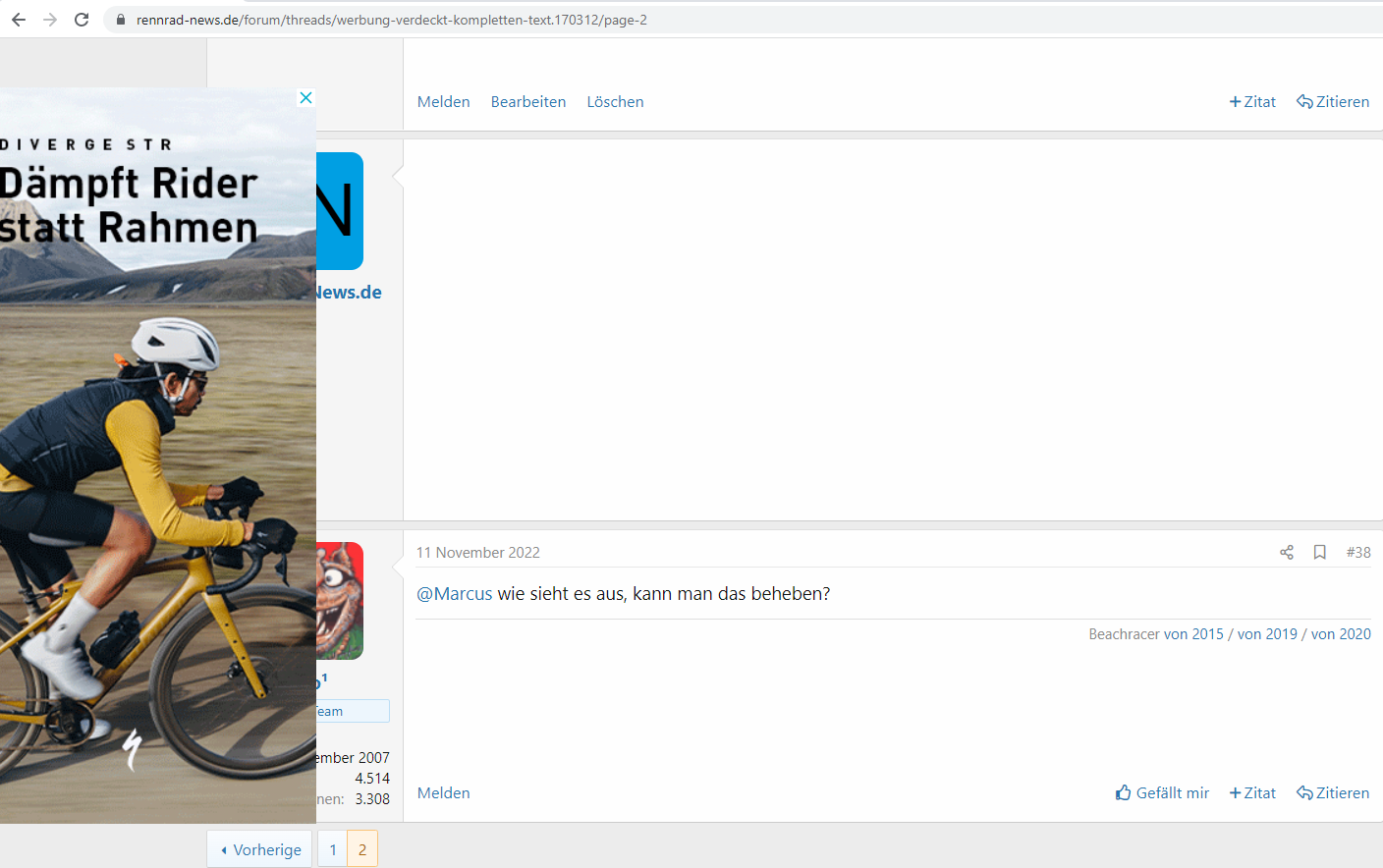The height and width of the screenshot is (868, 1383).
Task: Bookmark post #38 with the bookmark icon
Action: [1320, 553]
